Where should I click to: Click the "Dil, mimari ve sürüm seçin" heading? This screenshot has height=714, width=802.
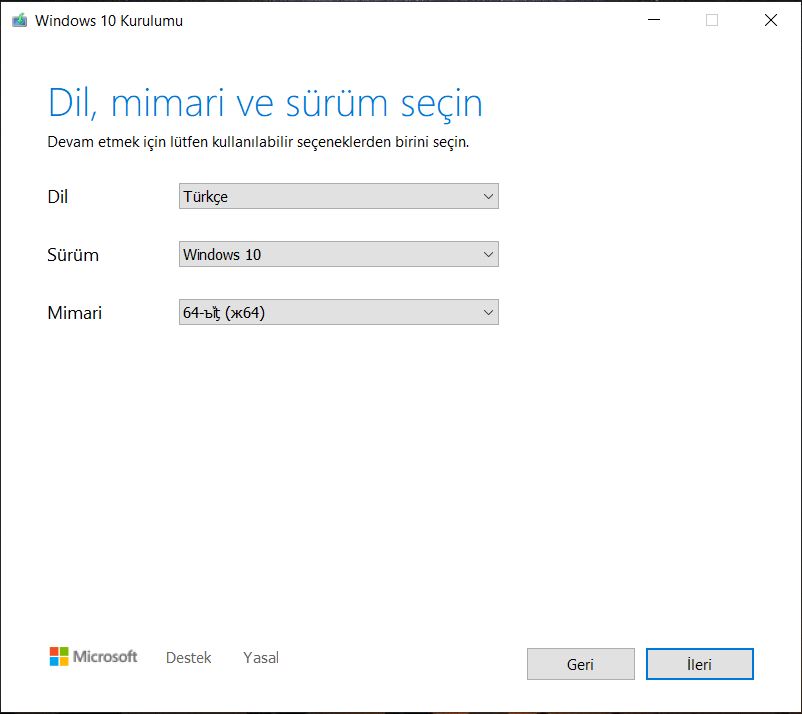click(265, 103)
